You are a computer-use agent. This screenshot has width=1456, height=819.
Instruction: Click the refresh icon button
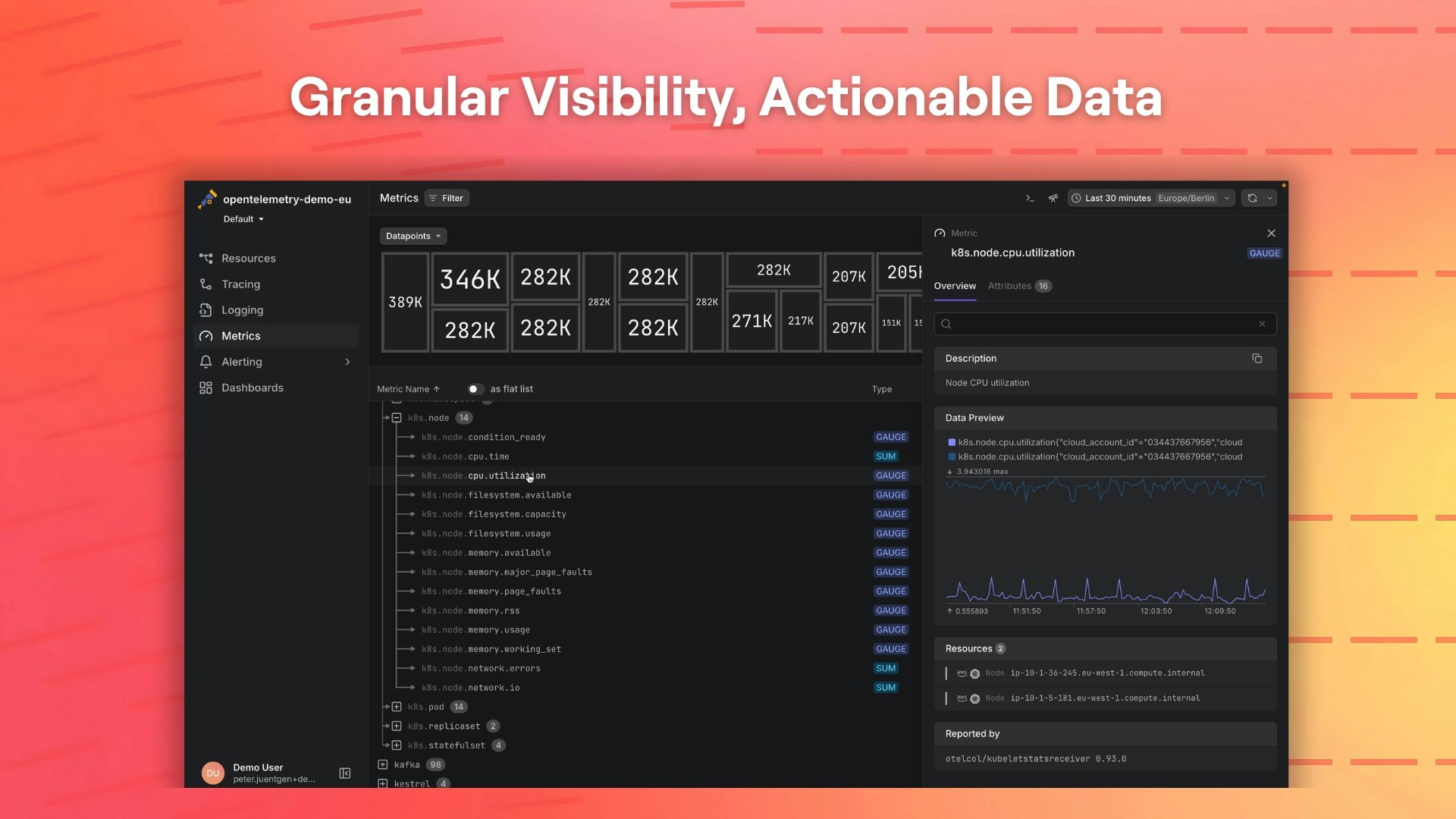point(1253,198)
